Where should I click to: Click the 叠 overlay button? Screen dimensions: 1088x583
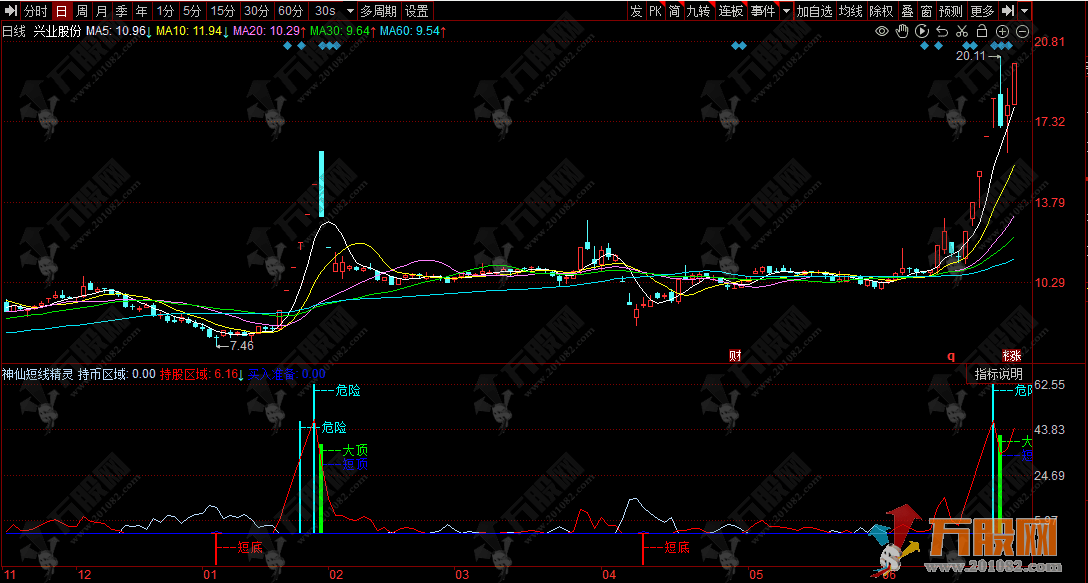click(907, 11)
